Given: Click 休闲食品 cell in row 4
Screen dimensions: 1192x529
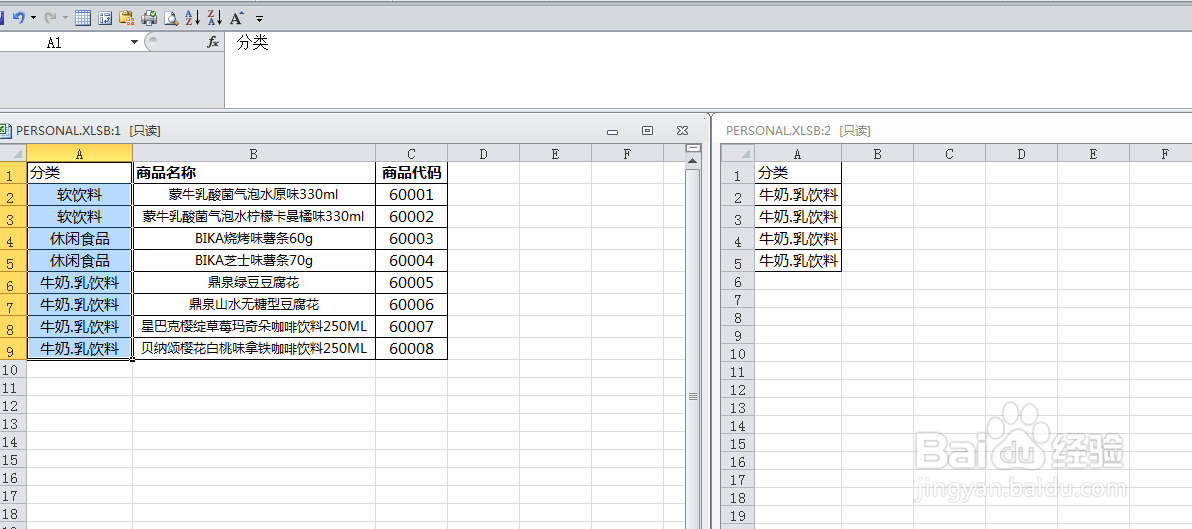Looking at the screenshot, I should 80,239.
